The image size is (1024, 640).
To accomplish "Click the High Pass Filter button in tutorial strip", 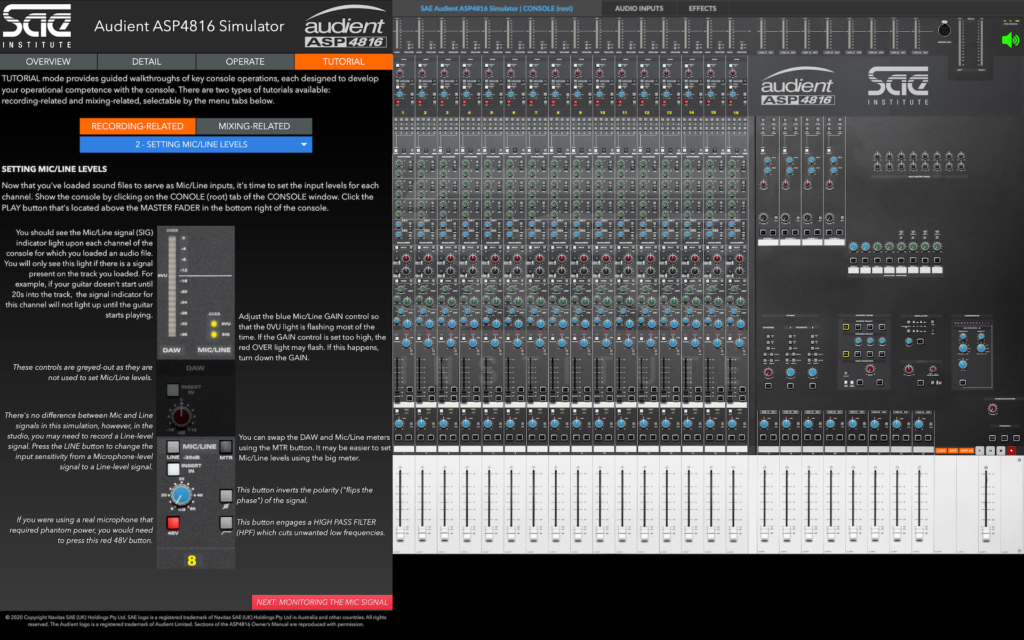I will pos(226,523).
